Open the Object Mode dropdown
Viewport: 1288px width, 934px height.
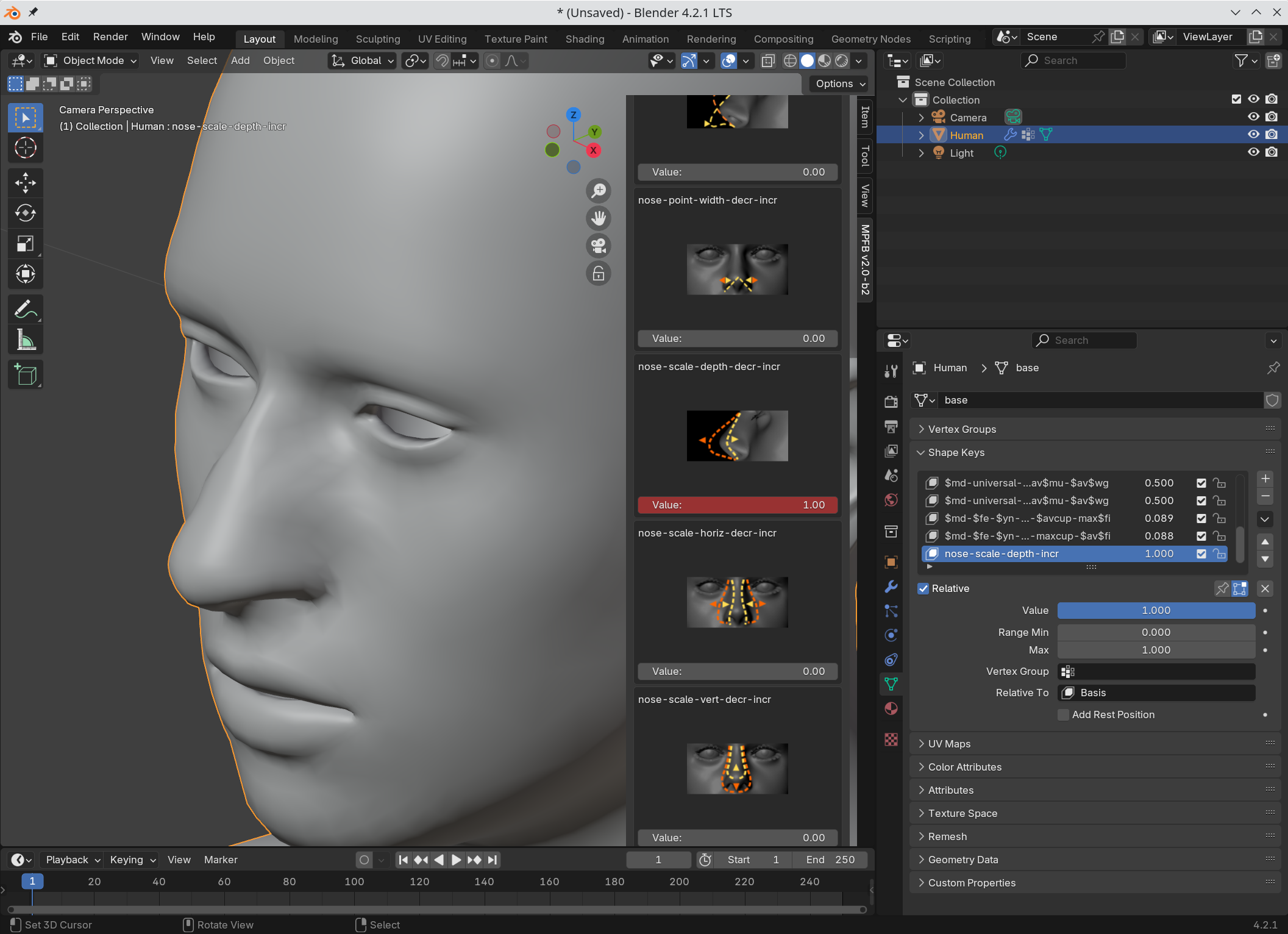pos(90,60)
